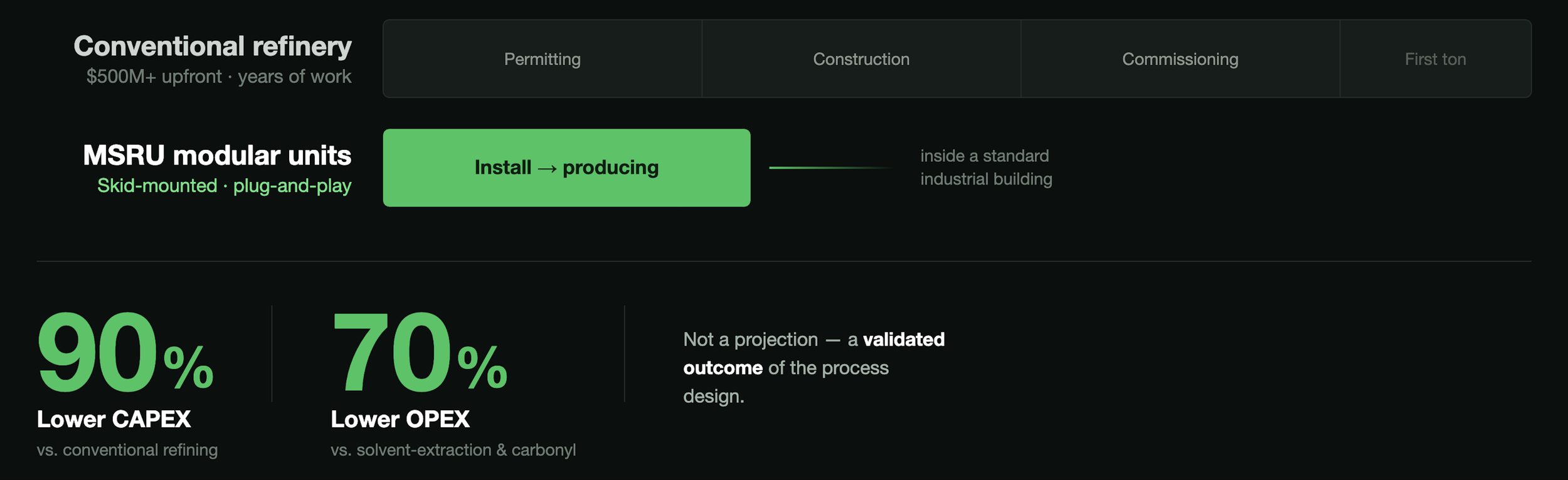Click the Permitting phase segment
The width and height of the screenshot is (1568, 480).
(x=543, y=58)
